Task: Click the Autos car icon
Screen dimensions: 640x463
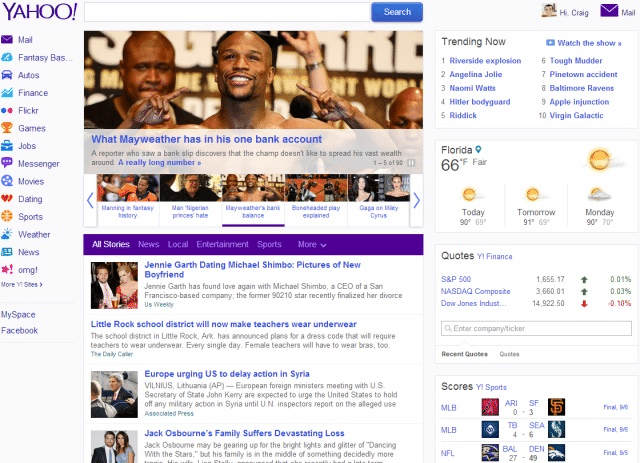Action: coord(7,75)
